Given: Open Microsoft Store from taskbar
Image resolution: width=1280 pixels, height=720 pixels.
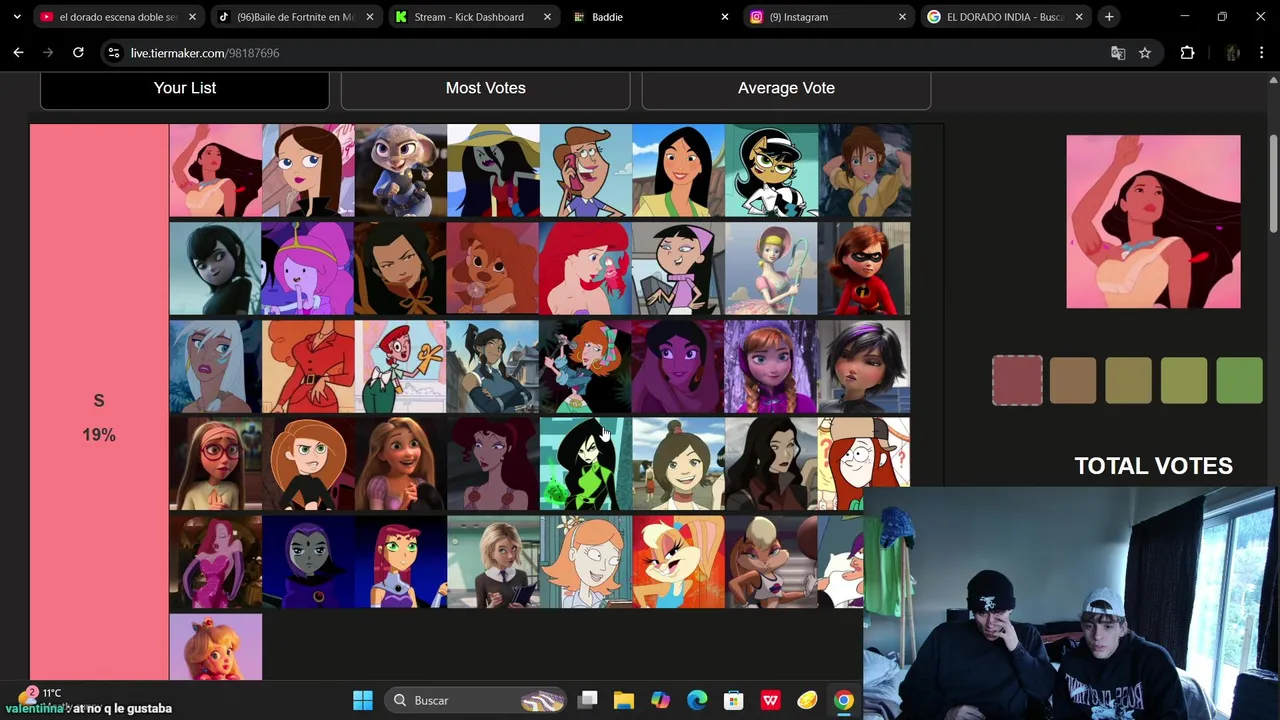Looking at the screenshot, I should point(734,700).
